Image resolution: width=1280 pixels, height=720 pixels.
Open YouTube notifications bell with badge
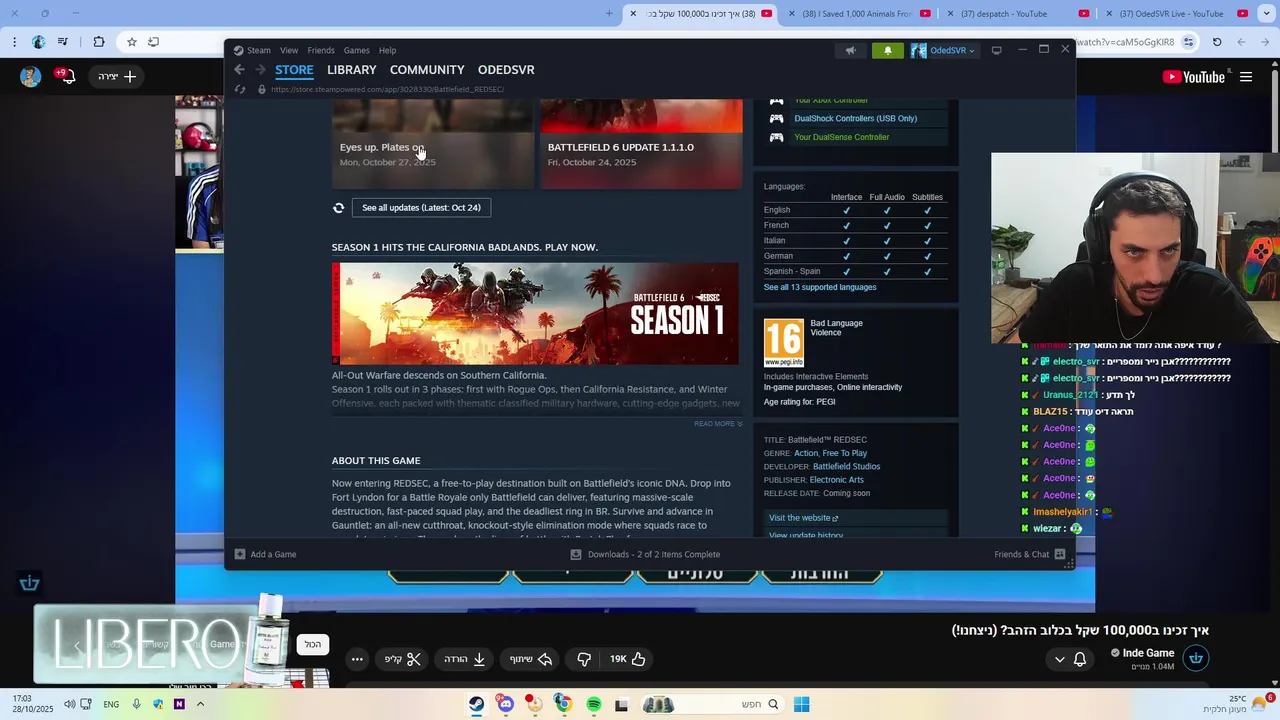(x=67, y=76)
